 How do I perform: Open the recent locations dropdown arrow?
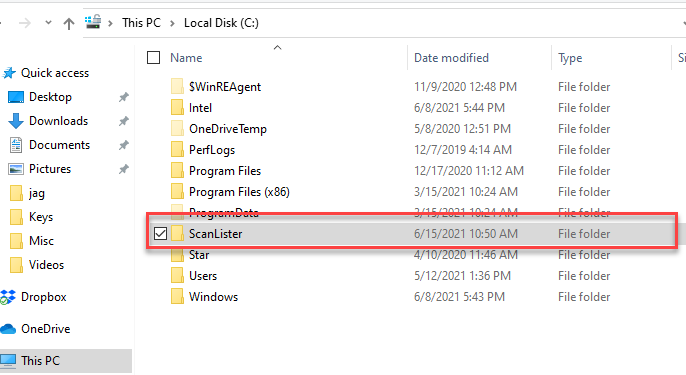(x=48, y=23)
